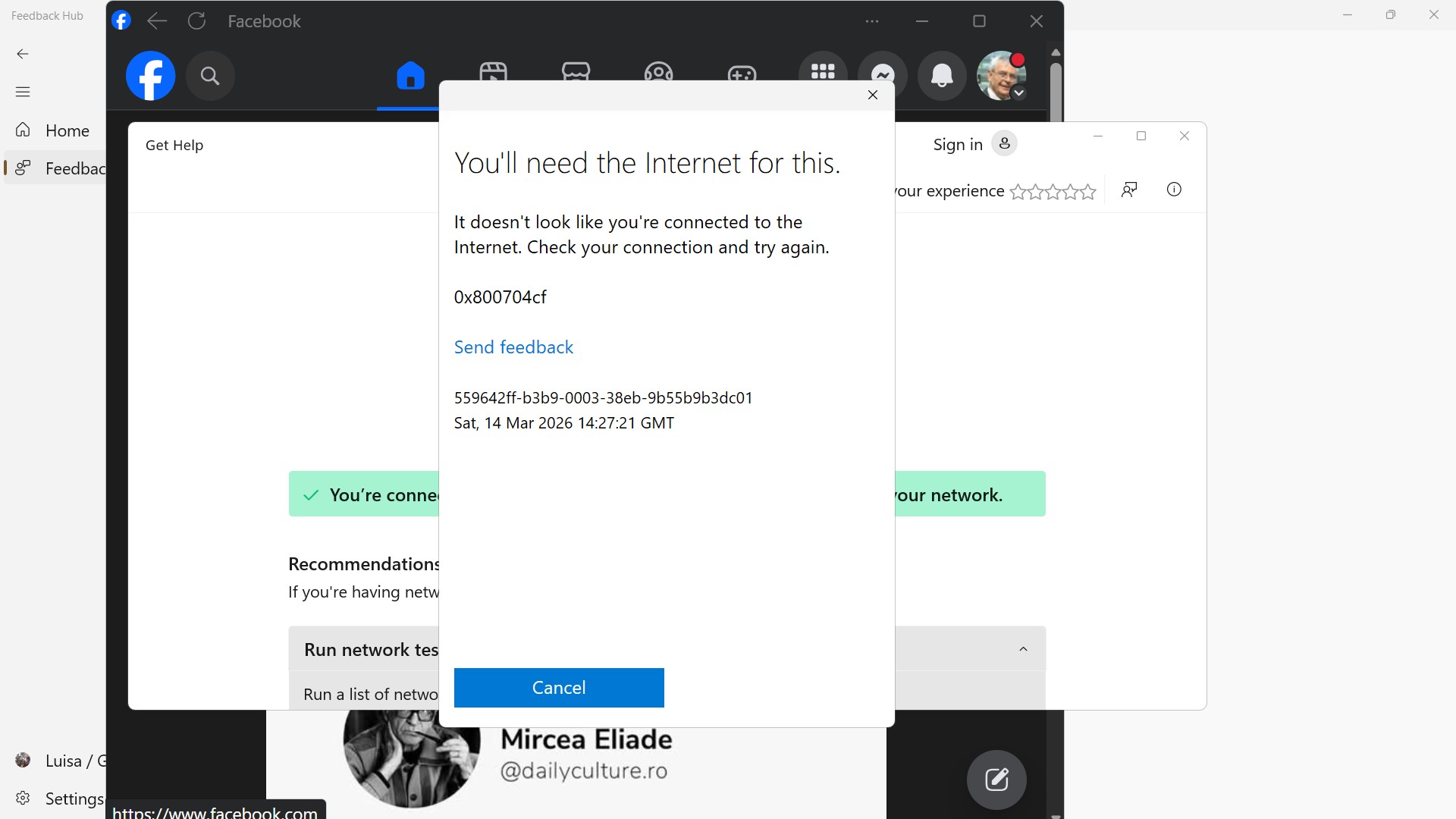Open Facebook notifications bell
1456x819 pixels.
pos(941,76)
